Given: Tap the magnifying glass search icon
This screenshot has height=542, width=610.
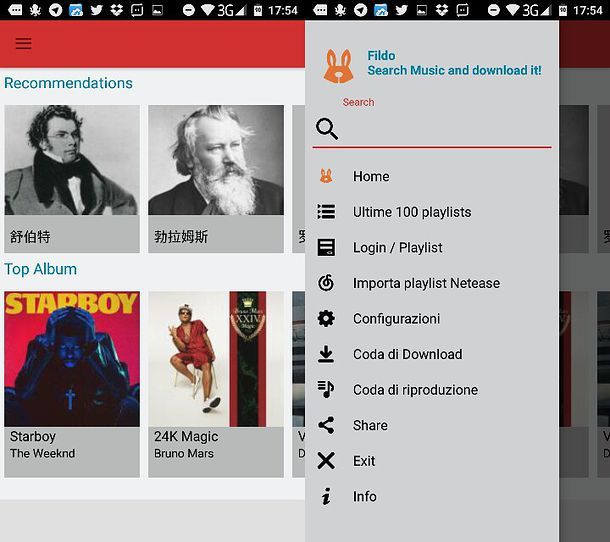Looking at the screenshot, I should coord(327,129).
